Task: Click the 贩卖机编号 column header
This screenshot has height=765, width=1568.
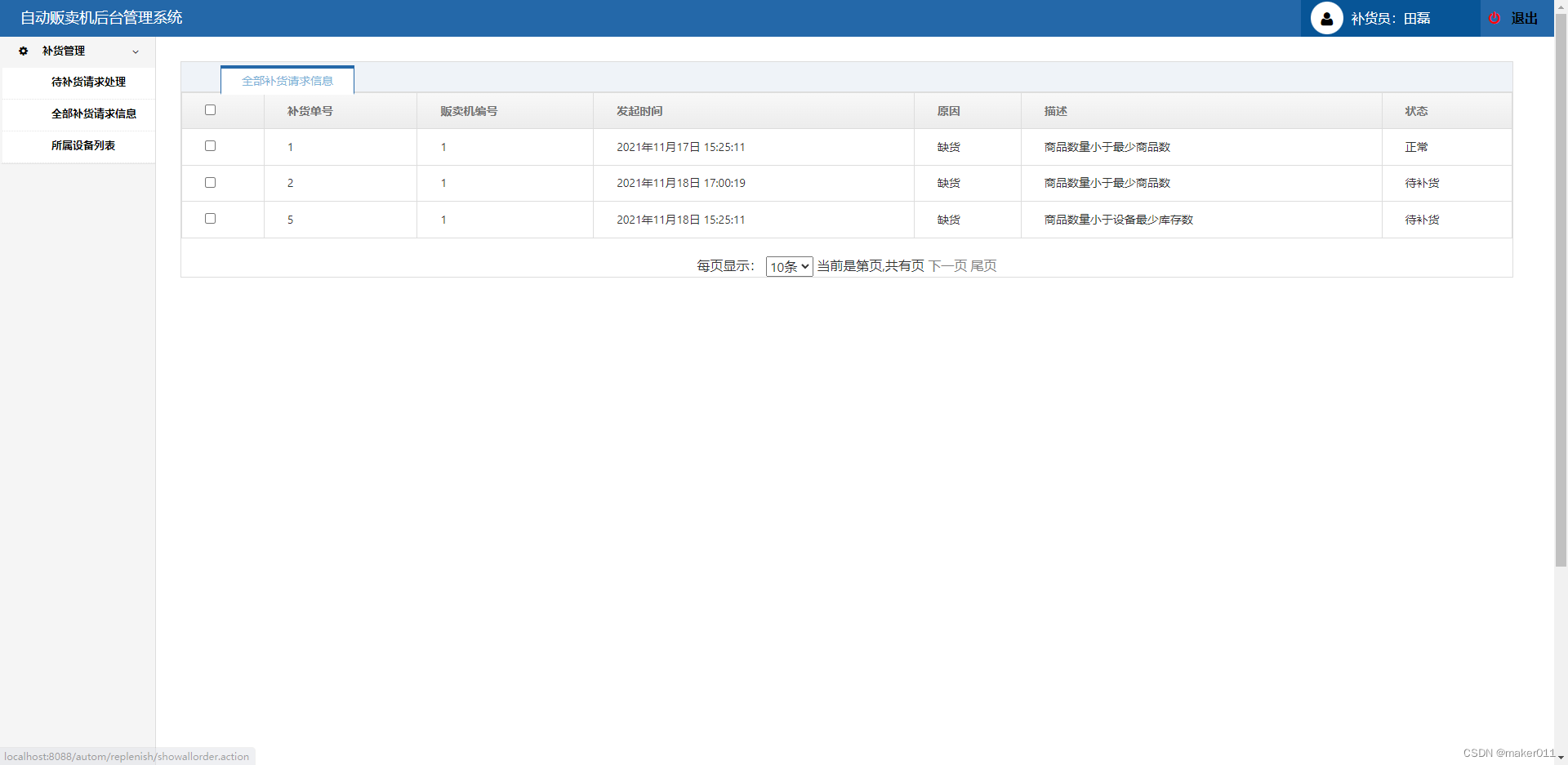Action: point(469,111)
